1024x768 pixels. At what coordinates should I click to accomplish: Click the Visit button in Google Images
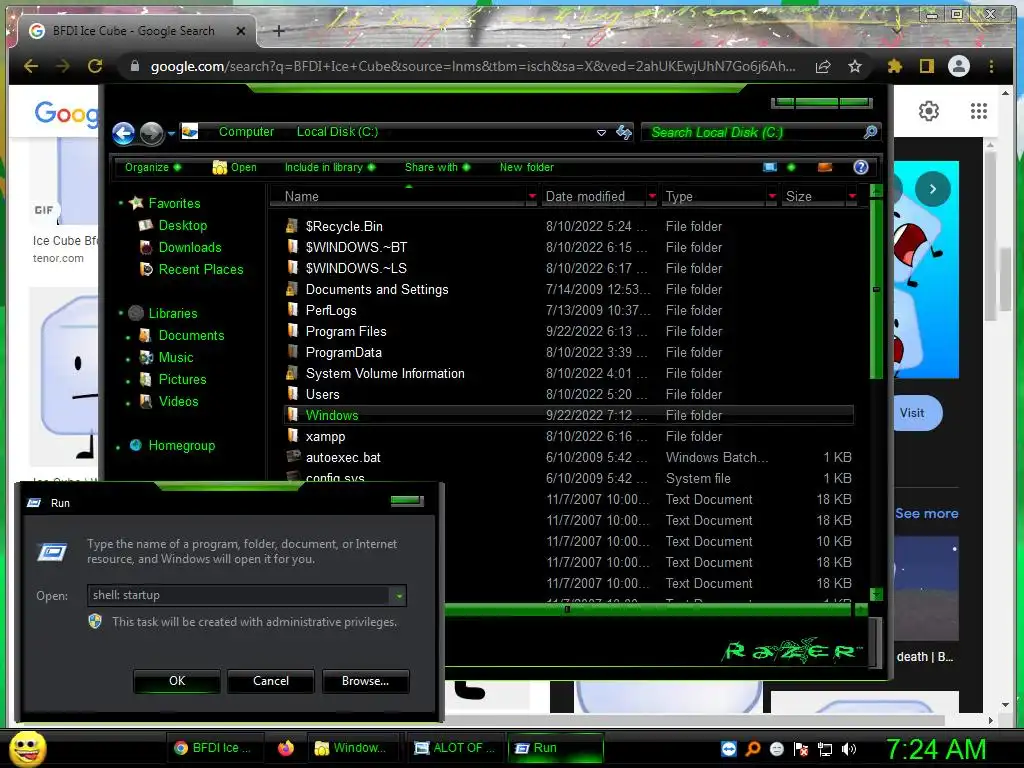pyautogui.click(x=914, y=413)
